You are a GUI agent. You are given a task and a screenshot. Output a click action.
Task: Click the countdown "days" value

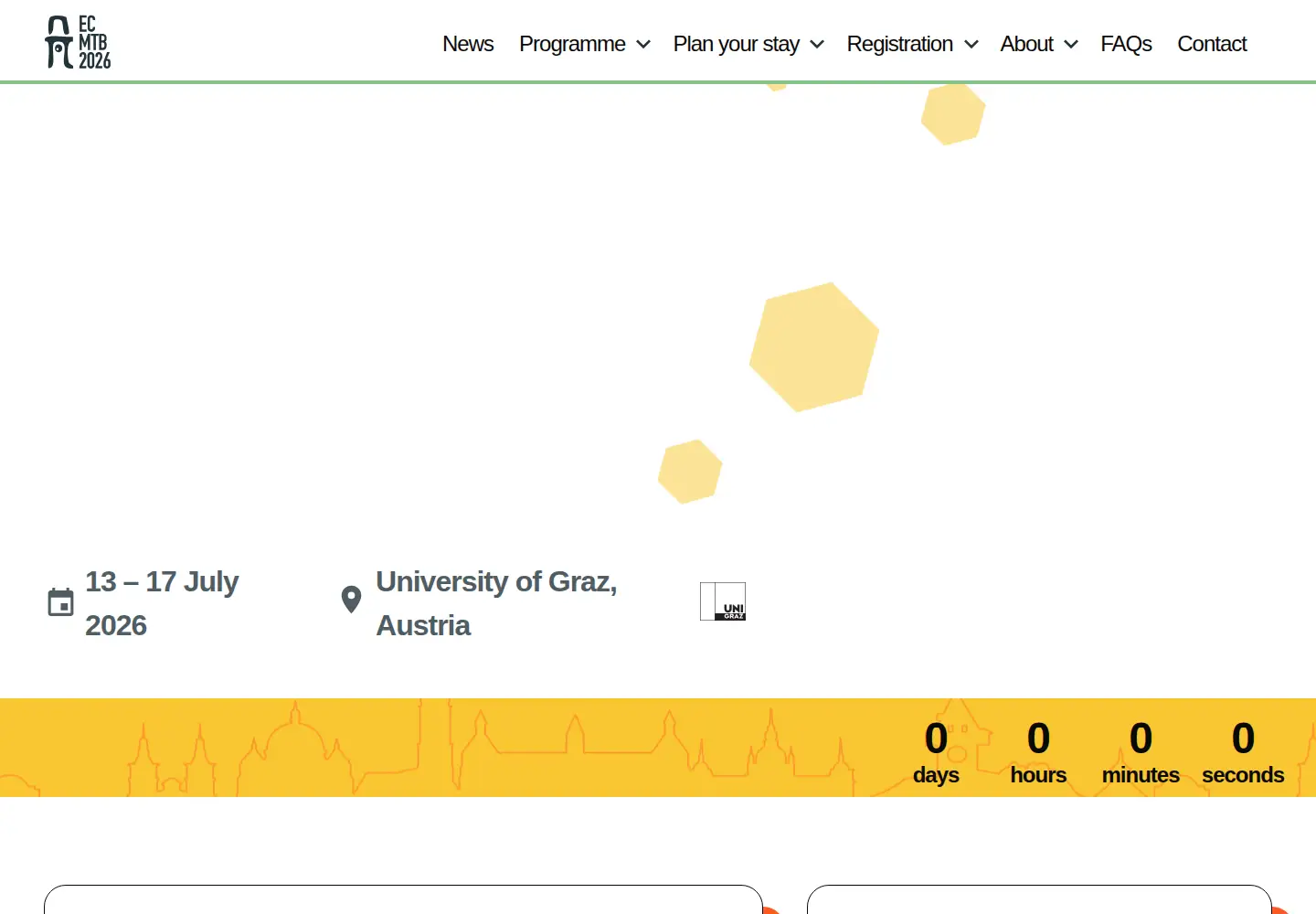[x=936, y=738]
